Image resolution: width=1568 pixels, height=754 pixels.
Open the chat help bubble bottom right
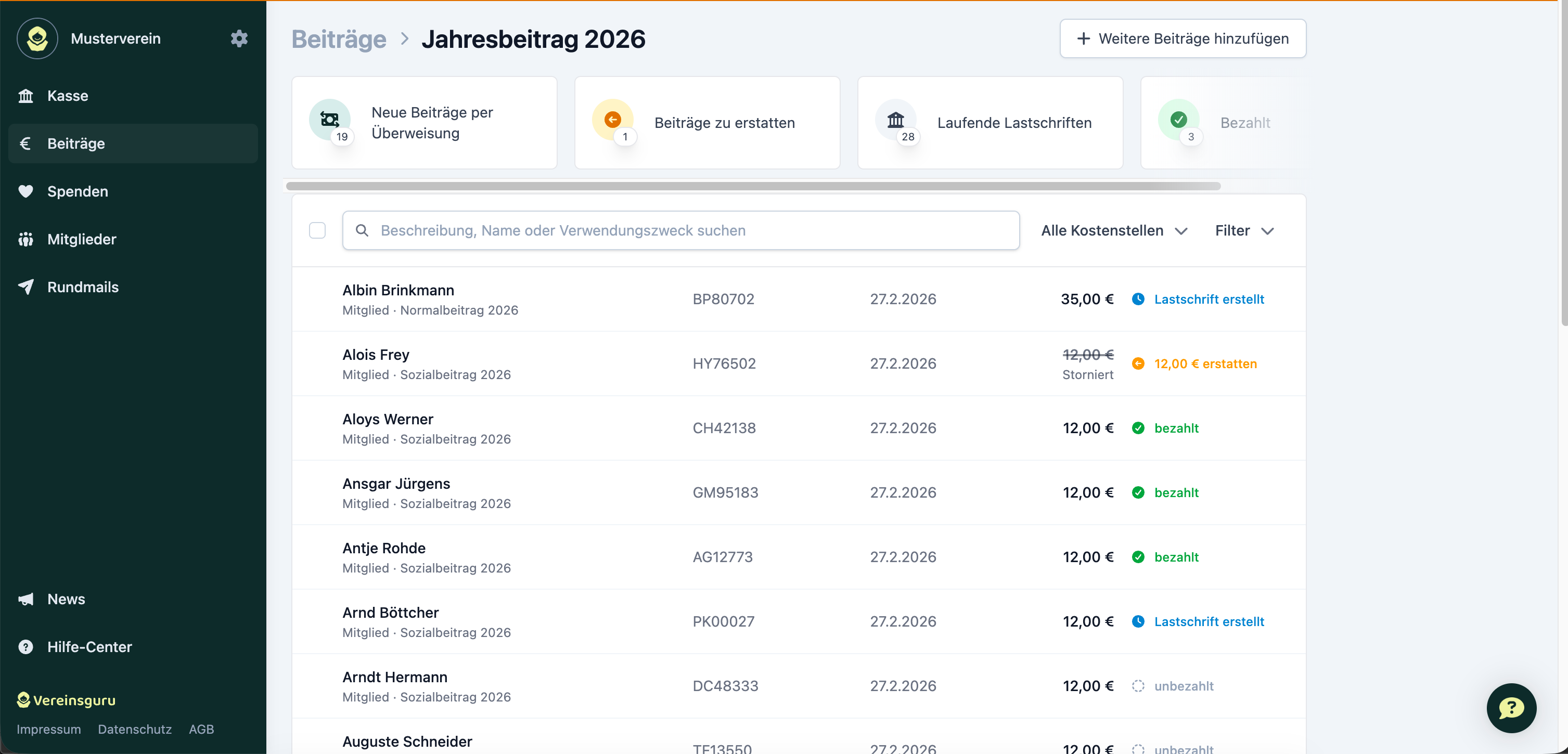(1511, 708)
